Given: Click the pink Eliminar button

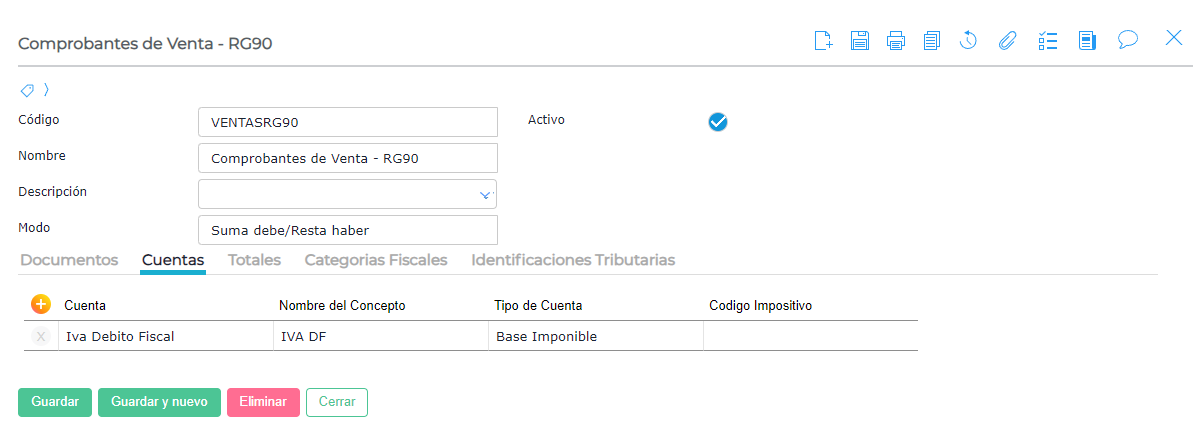Looking at the screenshot, I should 262,402.
